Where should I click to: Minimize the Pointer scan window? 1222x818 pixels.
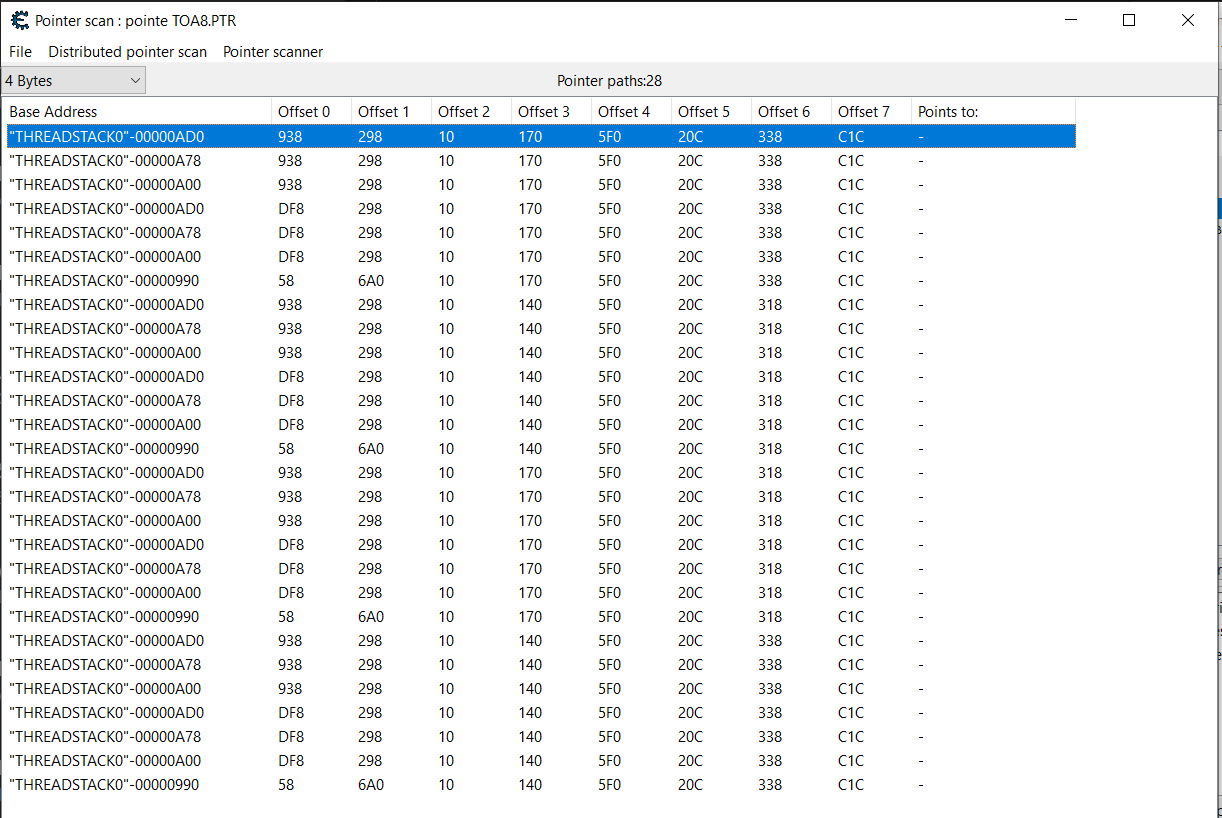click(1071, 20)
